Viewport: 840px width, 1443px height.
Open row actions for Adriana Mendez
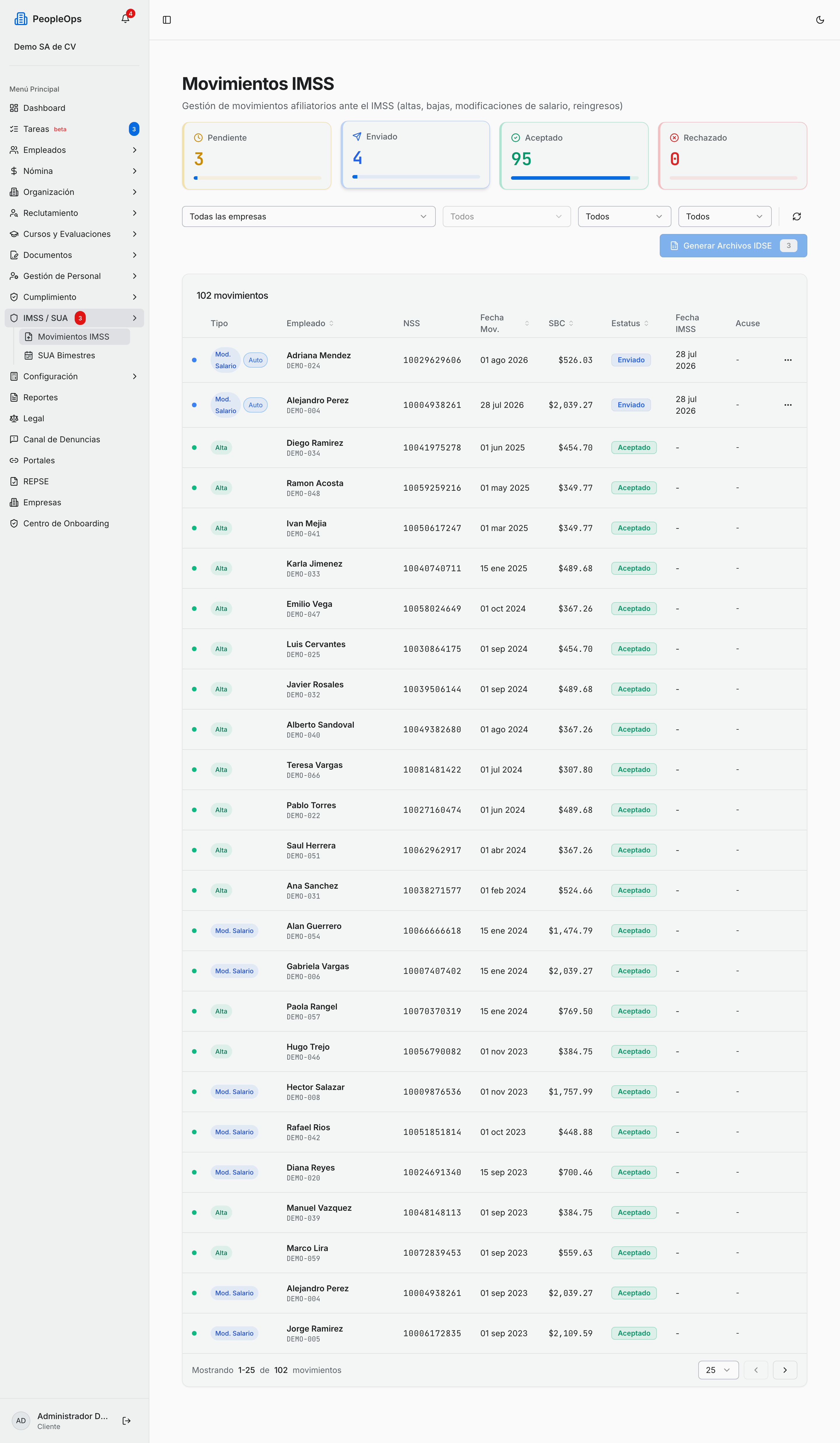[788, 360]
